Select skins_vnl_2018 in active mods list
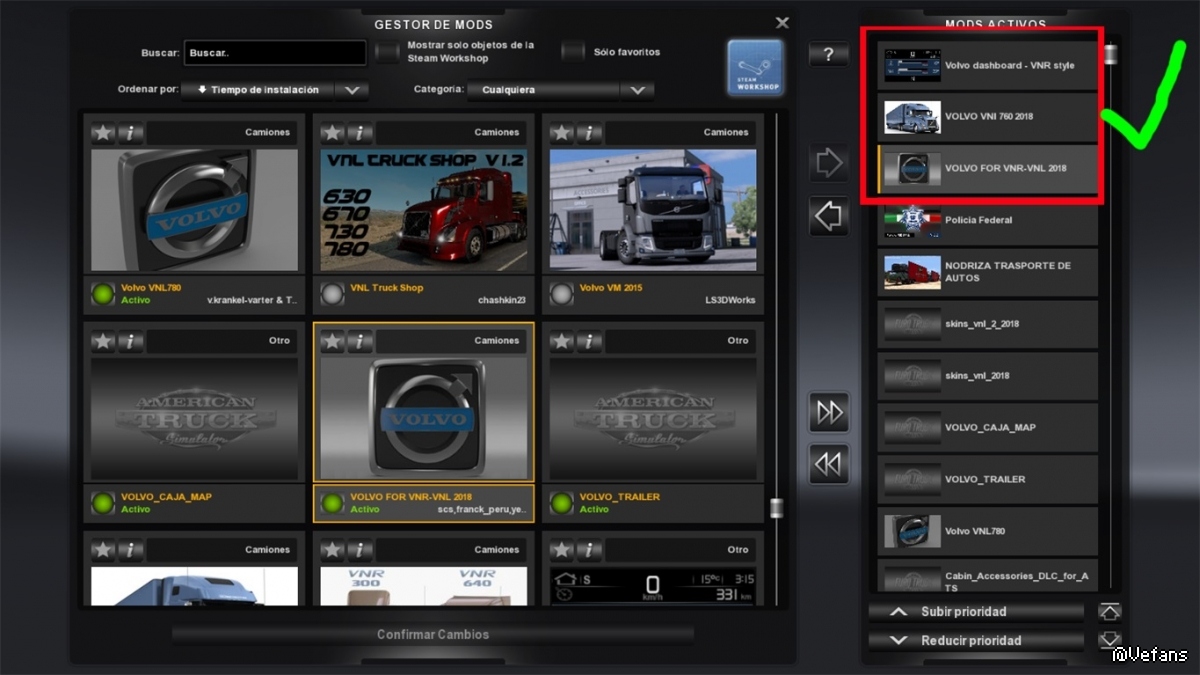1200x675 pixels. [x=988, y=376]
